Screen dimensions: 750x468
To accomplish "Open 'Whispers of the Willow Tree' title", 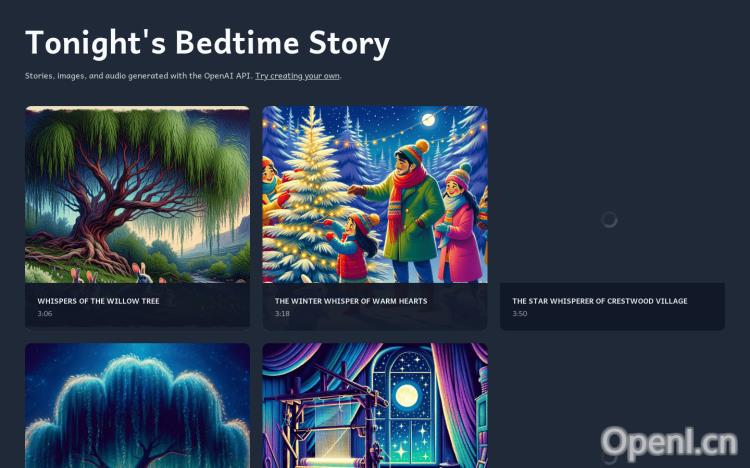I will [98, 301].
